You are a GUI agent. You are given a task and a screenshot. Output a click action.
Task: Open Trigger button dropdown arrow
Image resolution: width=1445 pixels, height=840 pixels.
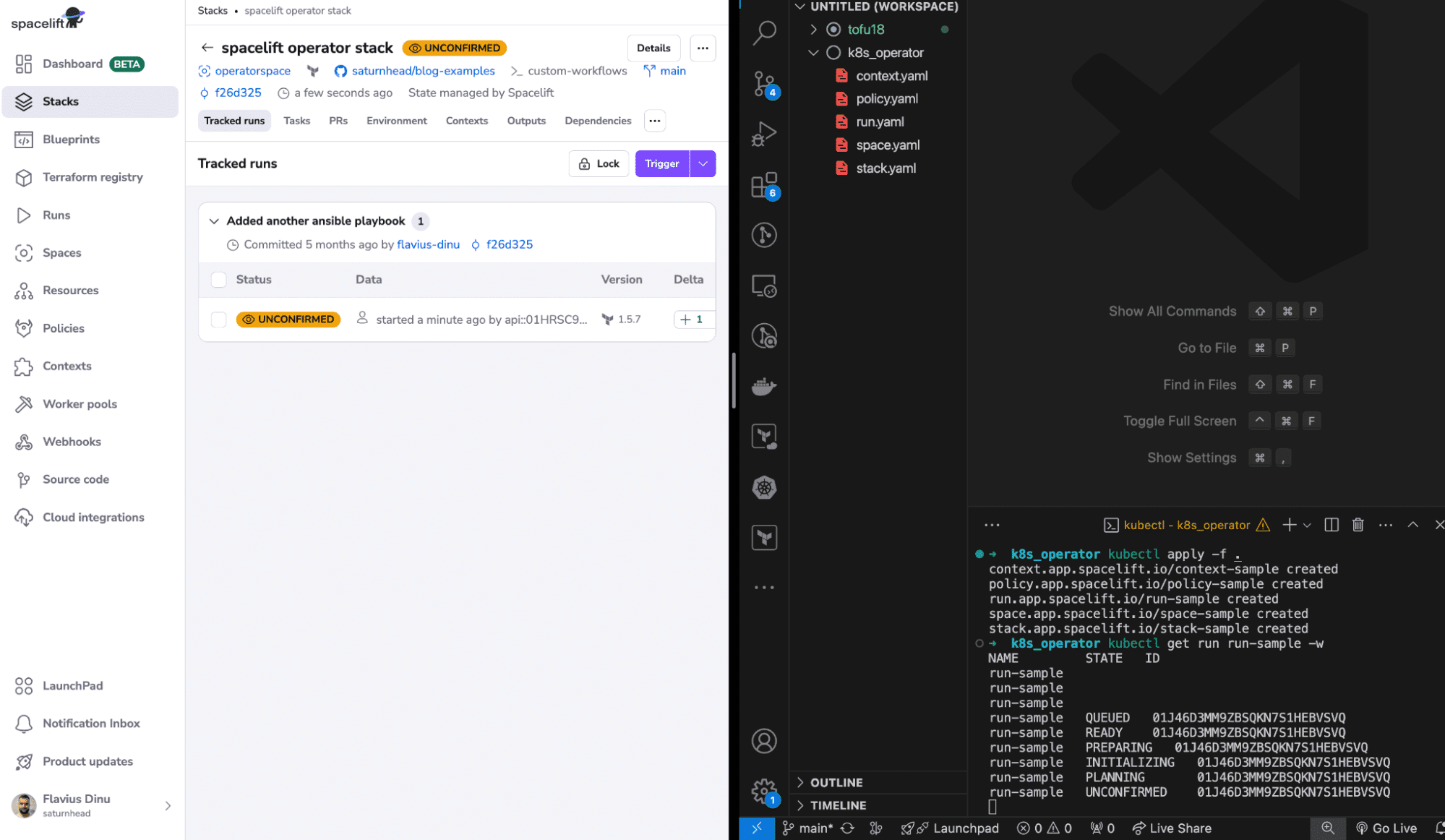pyautogui.click(x=703, y=163)
